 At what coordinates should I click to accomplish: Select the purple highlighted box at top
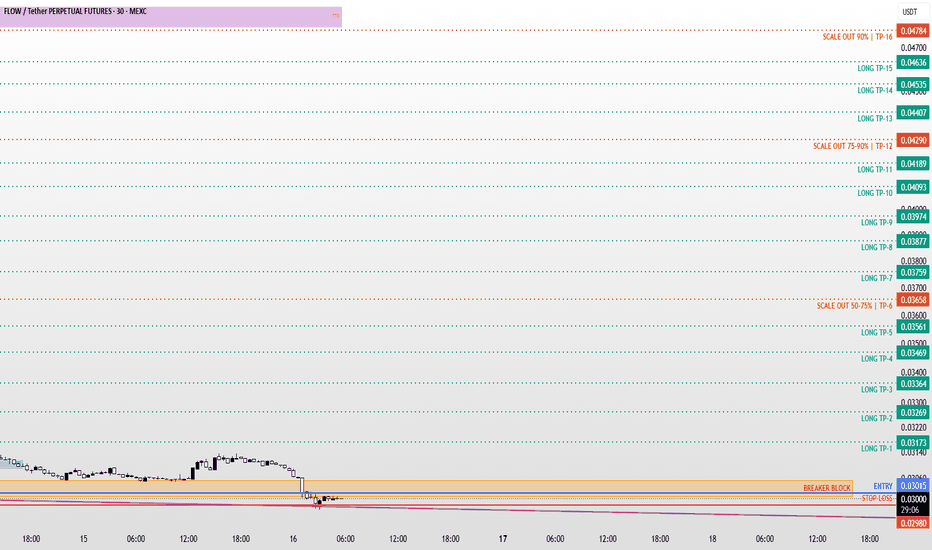(171, 17)
